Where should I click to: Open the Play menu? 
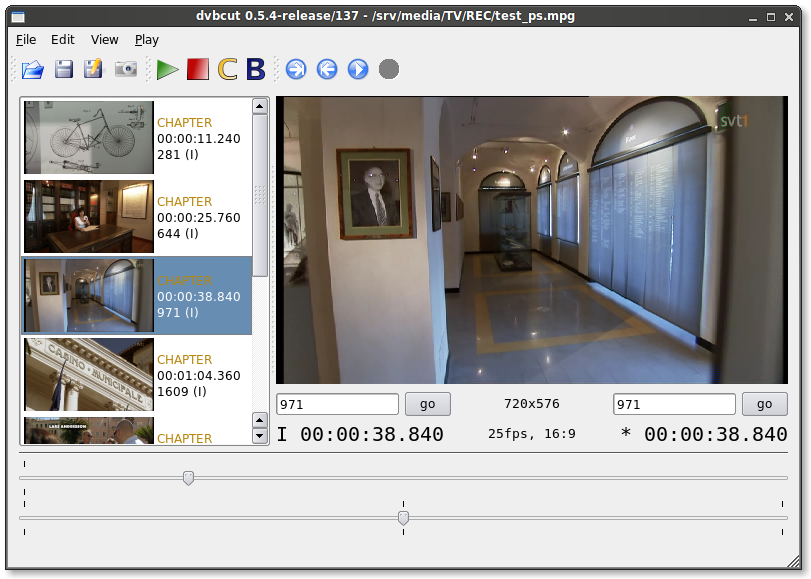(146, 39)
